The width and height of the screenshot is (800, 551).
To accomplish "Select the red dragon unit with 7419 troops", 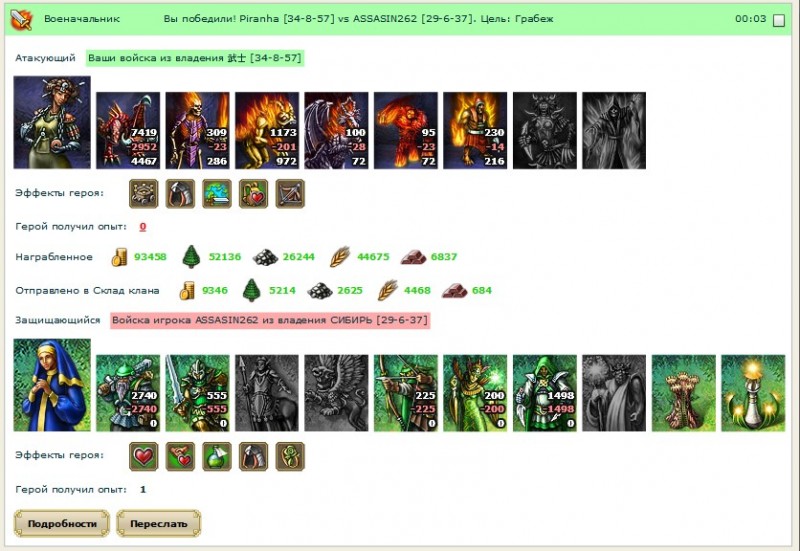I will pos(128,130).
